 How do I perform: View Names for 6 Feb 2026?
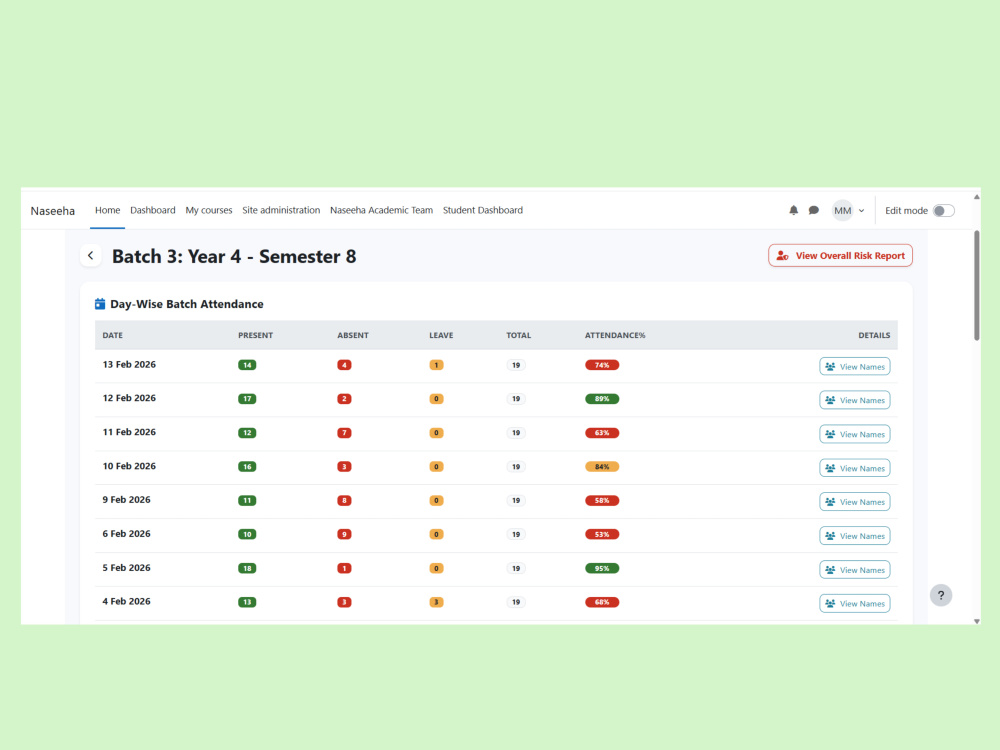(x=855, y=536)
